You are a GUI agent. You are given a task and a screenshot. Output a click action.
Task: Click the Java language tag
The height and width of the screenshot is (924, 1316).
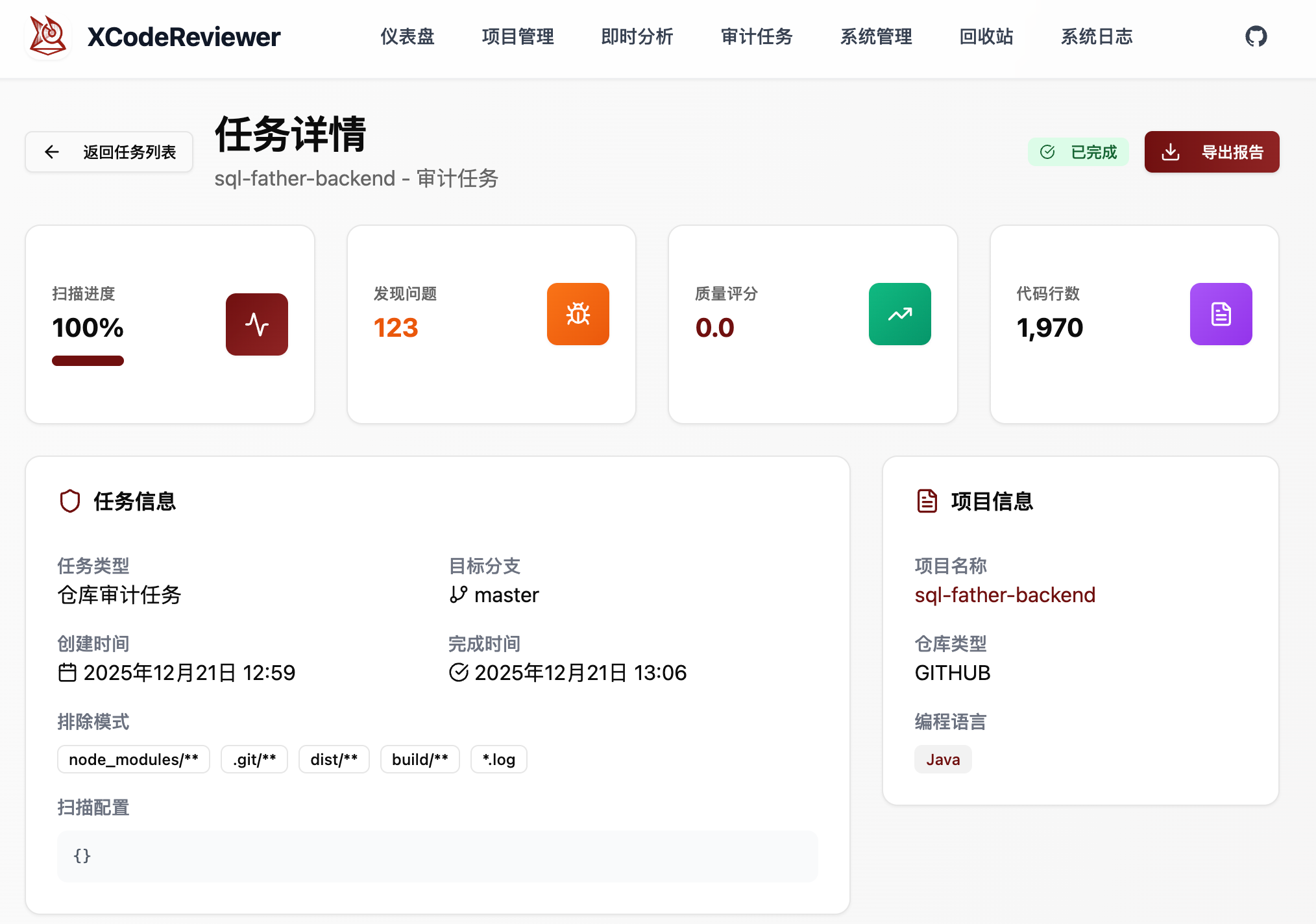pyautogui.click(x=943, y=759)
